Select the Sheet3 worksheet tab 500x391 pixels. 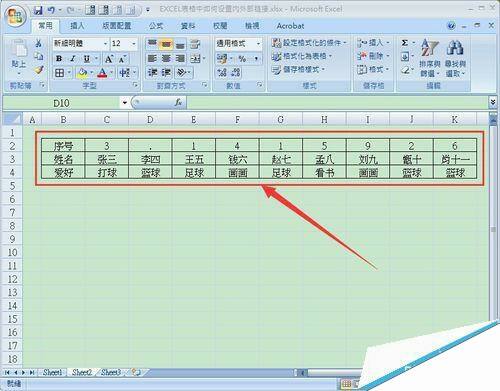[111, 372]
